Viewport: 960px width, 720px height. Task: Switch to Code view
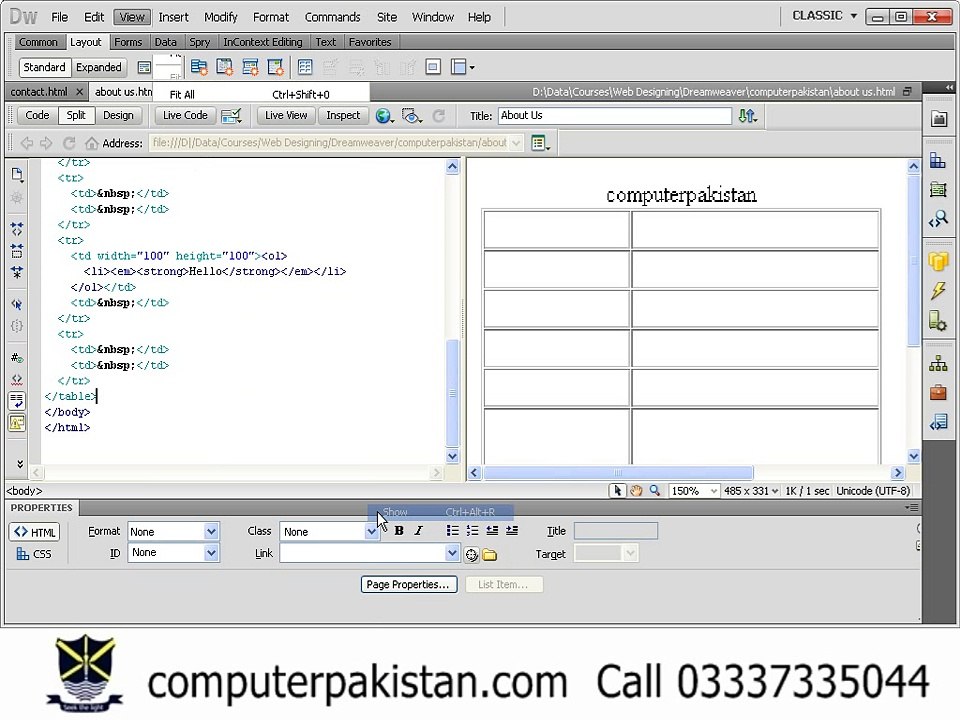(x=37, y=115)
